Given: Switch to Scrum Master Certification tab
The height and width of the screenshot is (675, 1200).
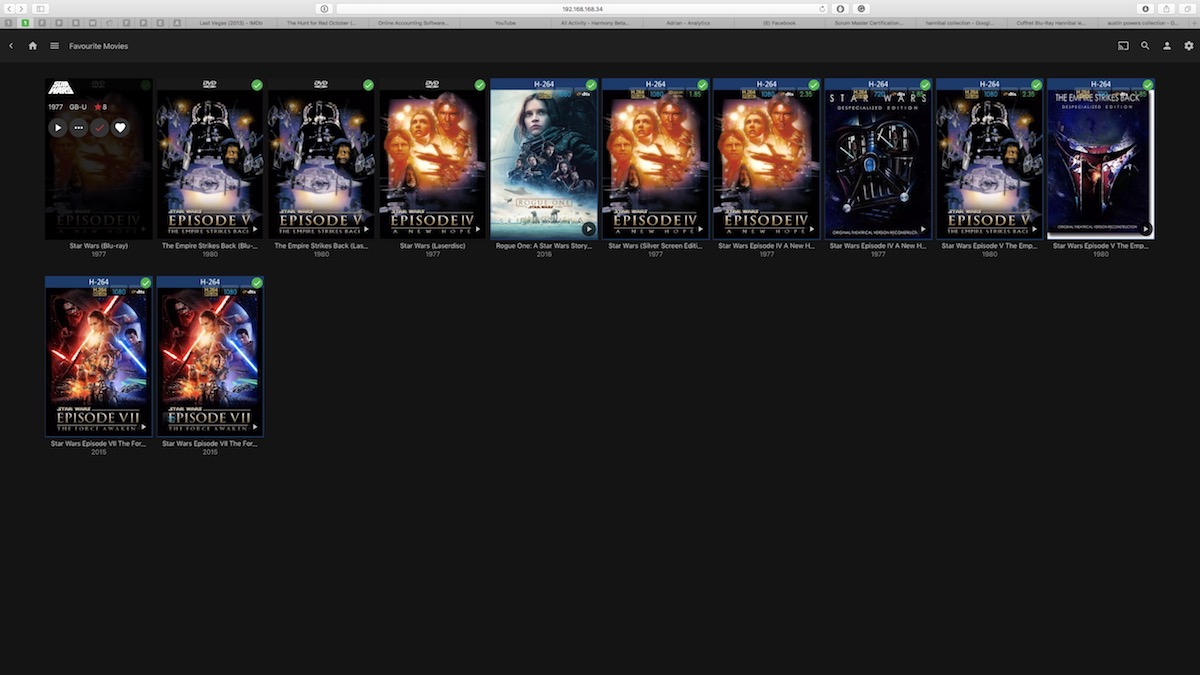Looking at the screenshot, I should (871, 22).
